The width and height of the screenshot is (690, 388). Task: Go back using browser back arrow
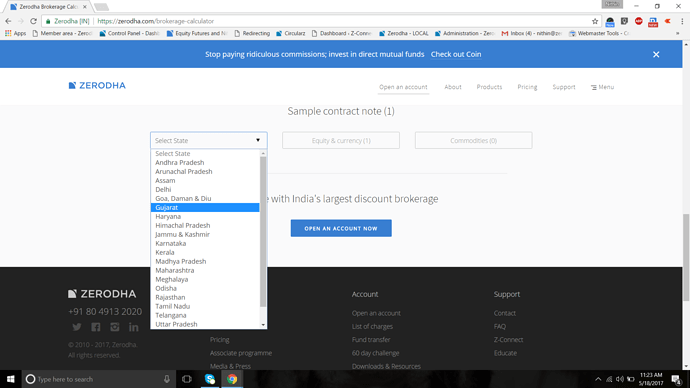click(8, 21)
